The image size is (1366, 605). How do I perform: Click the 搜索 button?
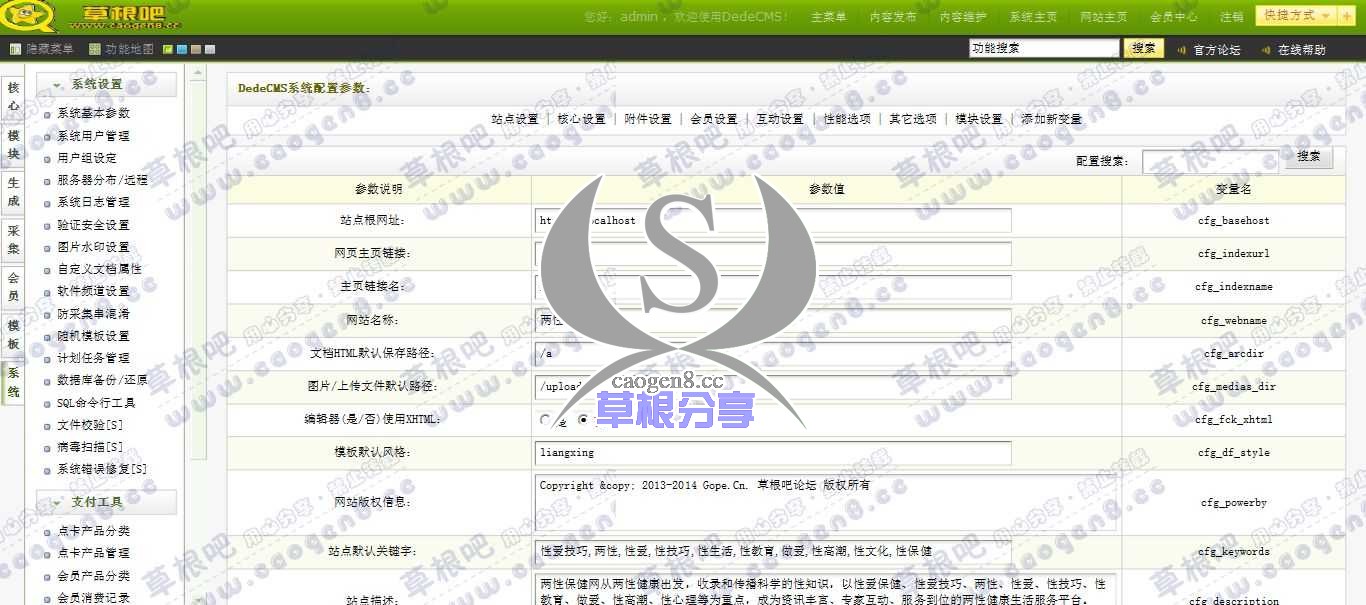click(x=1143, y=47)
